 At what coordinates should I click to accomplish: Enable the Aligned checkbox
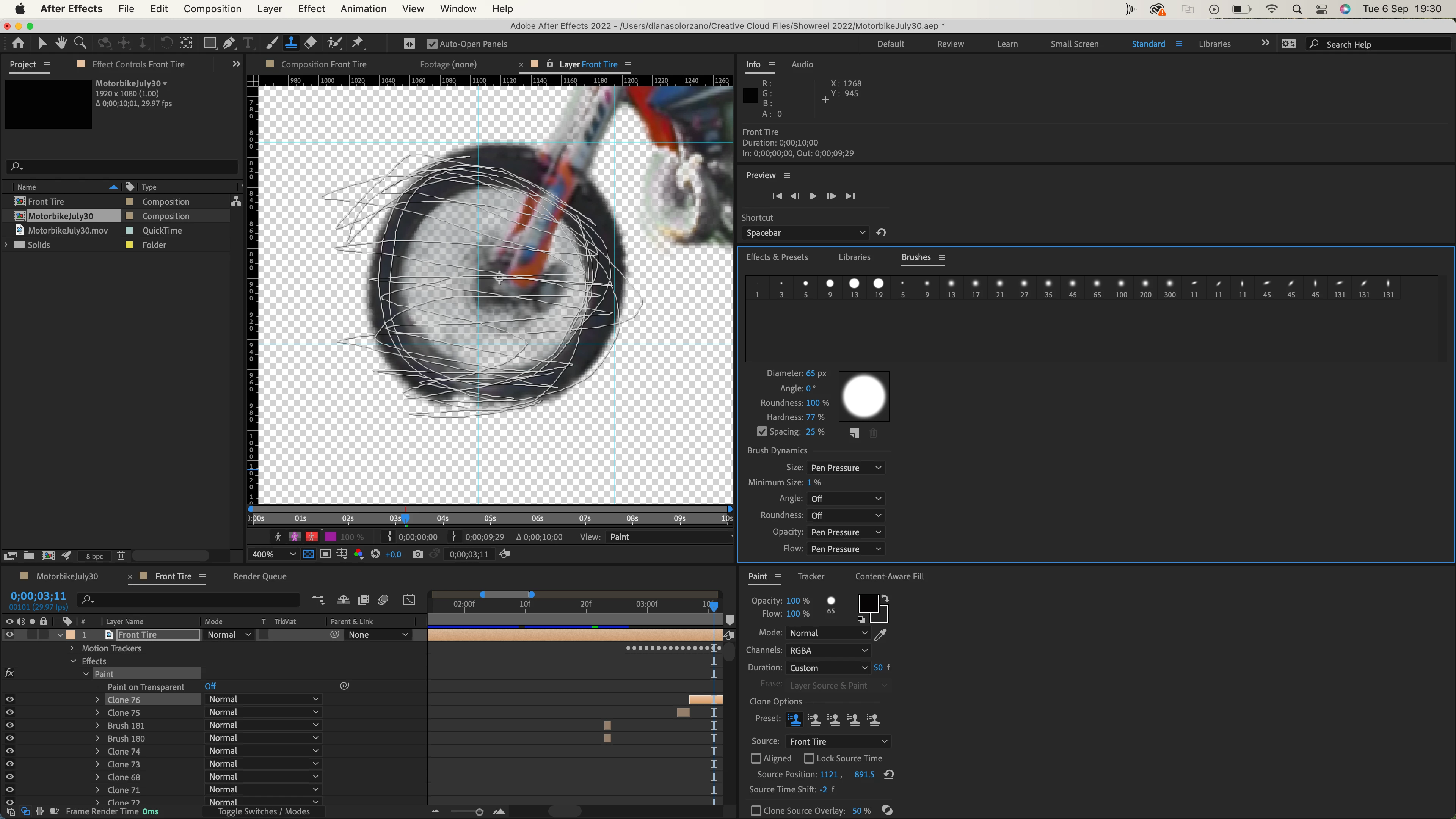coord(756,758)
